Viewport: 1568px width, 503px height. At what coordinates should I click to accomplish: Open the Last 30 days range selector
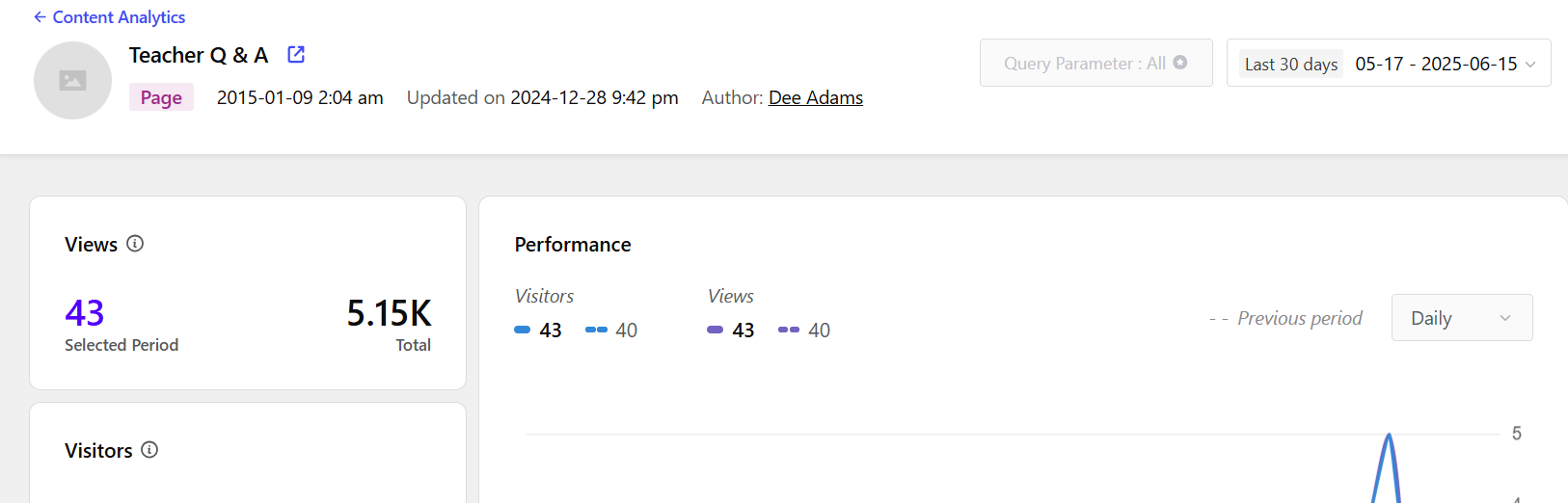[1291, 64]
